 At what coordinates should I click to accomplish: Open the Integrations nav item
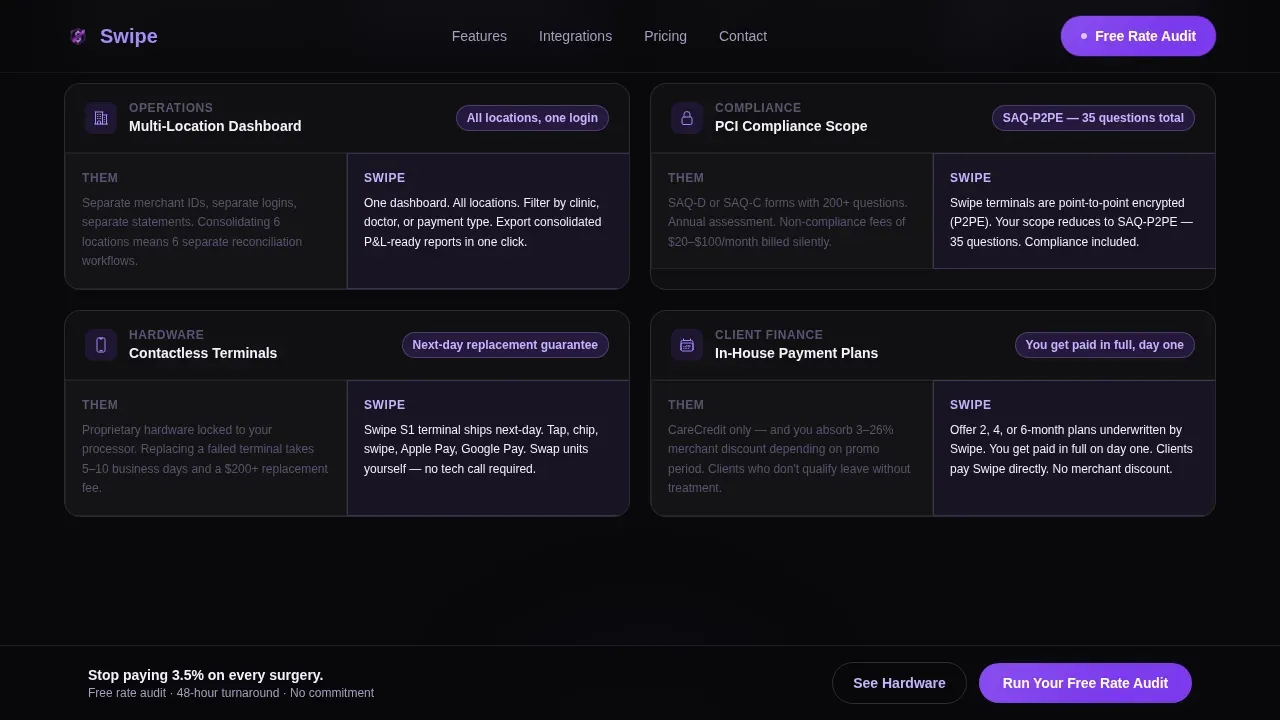click(x=575, y=36)
